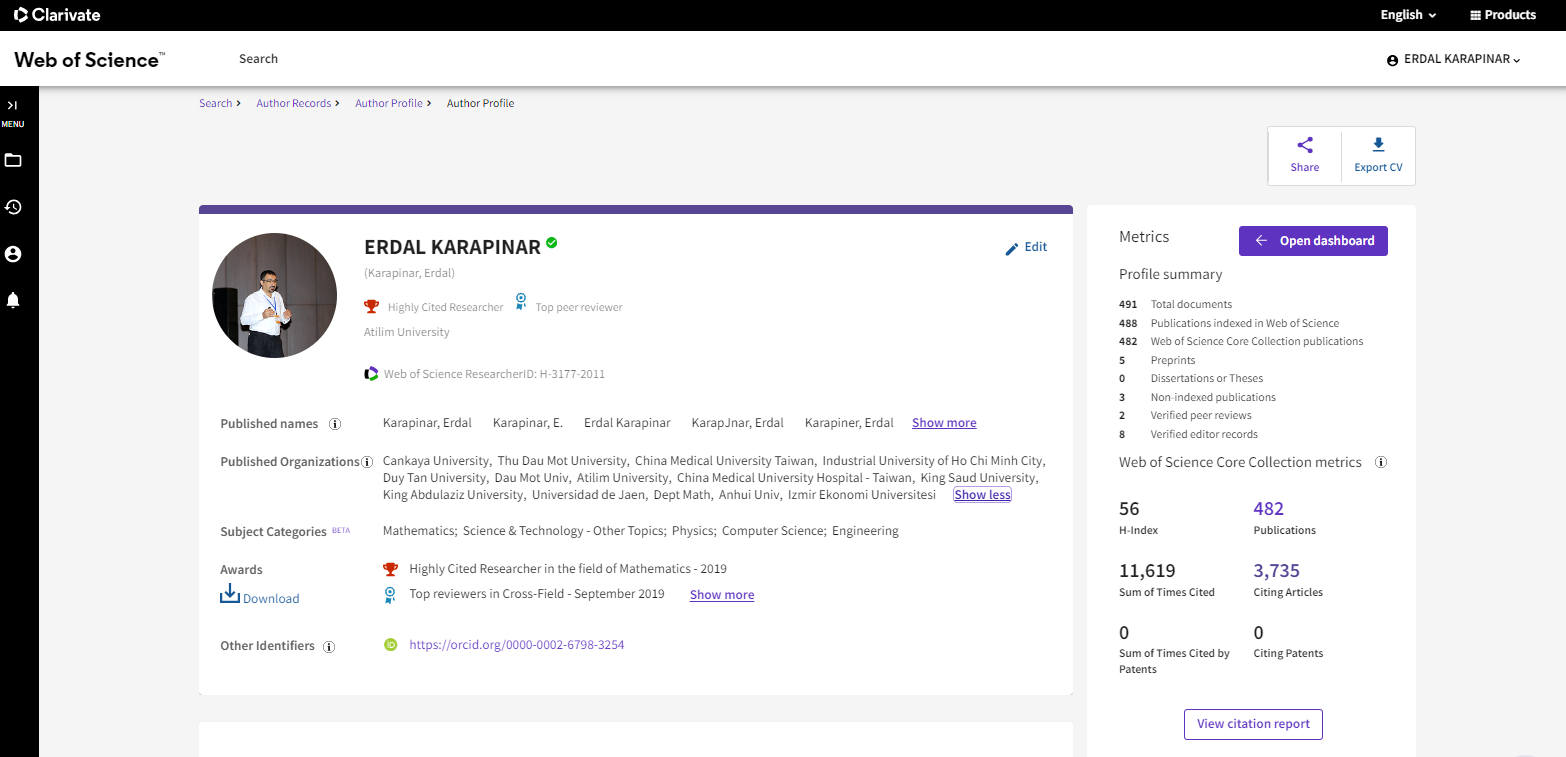This screenshot has height=757, width=1566.
Task: Click Edit on the author profile
Action: [x=1026, y=247]
